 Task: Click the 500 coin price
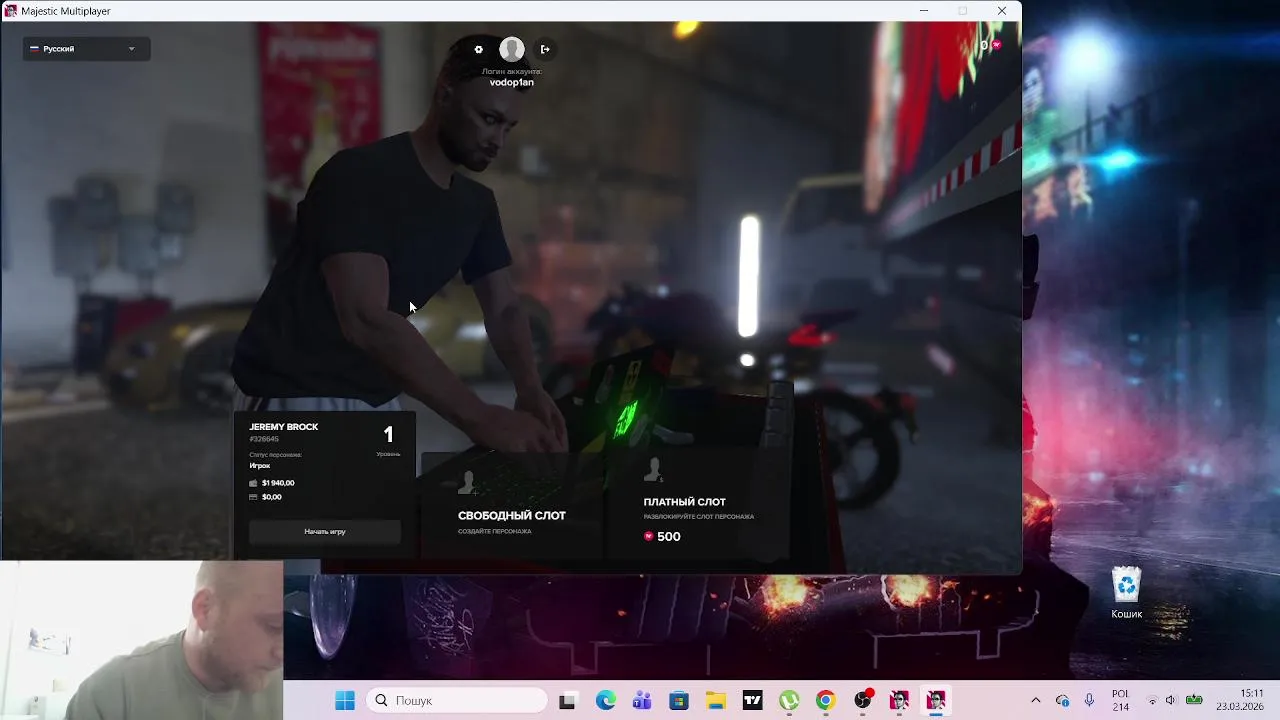coord(669,537)
